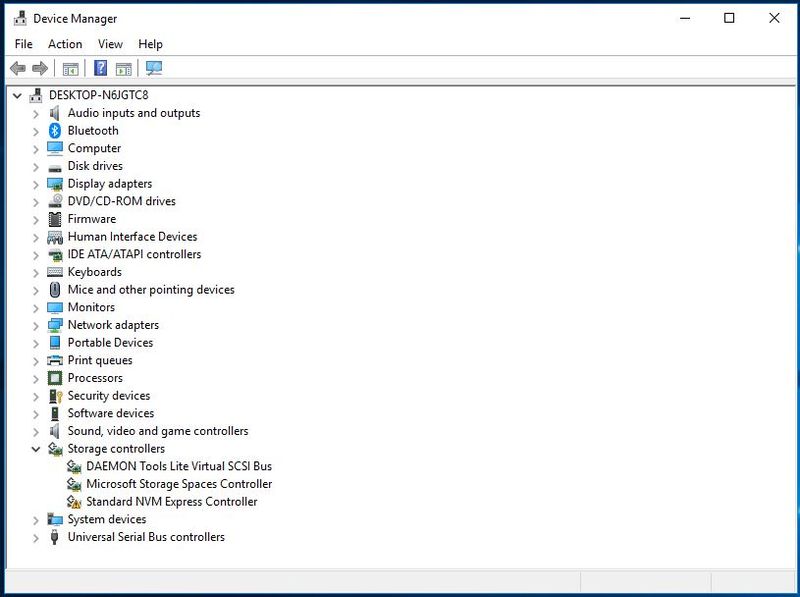Expand the System devices chevron
The image size is (800, 597).
pyautogui.click(x=36, y=520)
